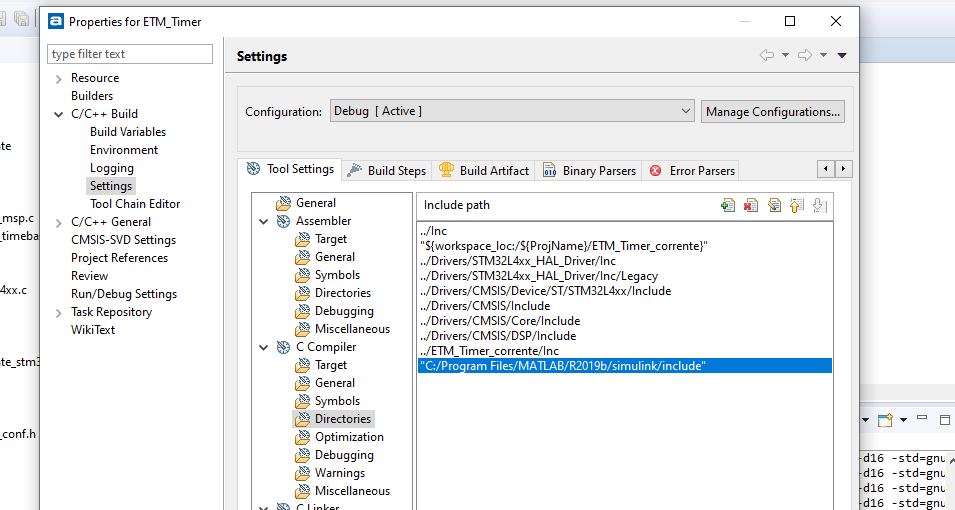
Task: Select the MATLAB simulink include path entry
Action: pos(564,366)
